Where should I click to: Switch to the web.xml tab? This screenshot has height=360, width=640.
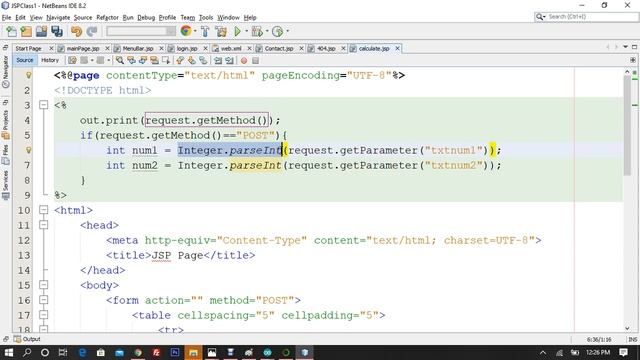coord(231,49)
